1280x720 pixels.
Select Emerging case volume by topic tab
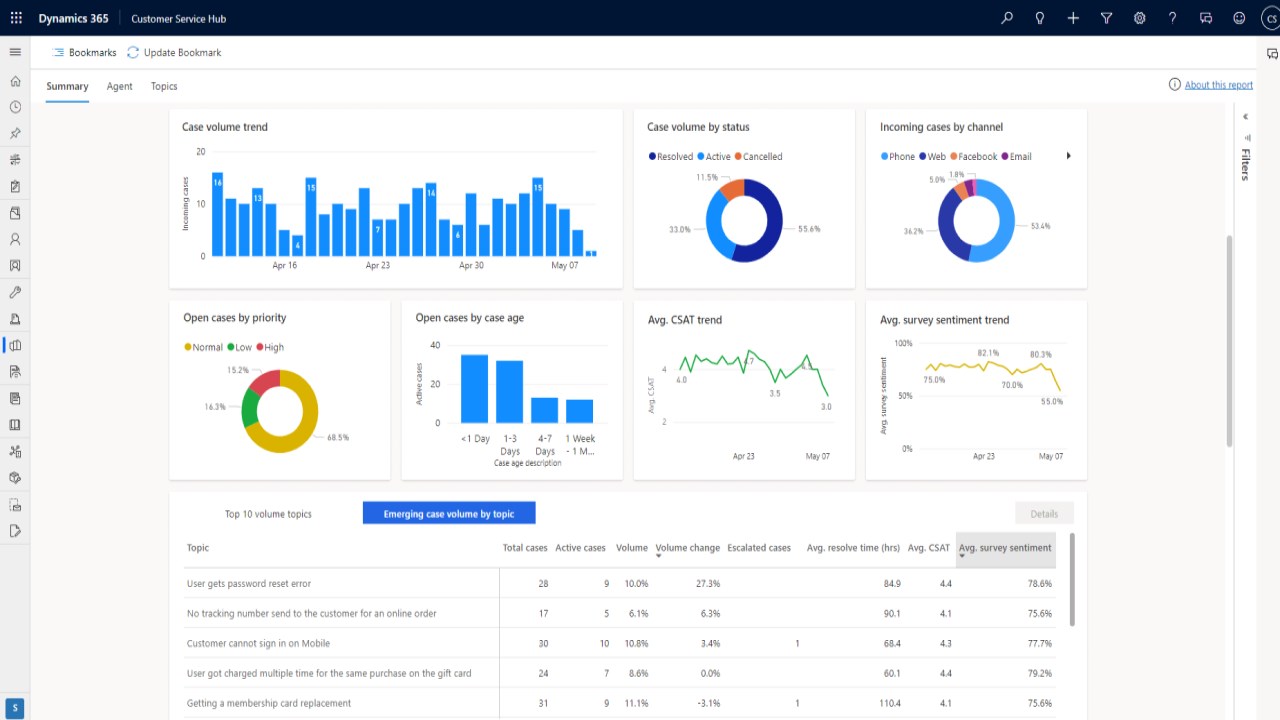[x=449, y=514]
